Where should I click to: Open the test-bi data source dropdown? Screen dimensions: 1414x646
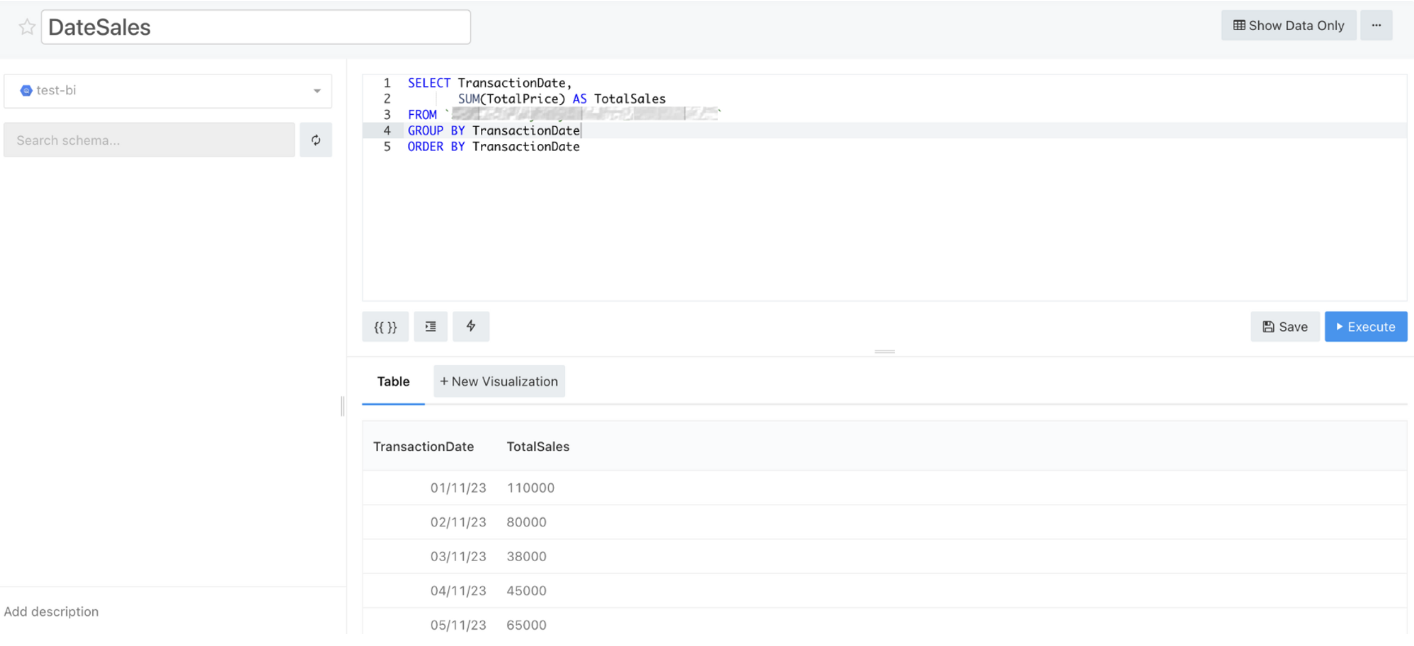[168, 91]
